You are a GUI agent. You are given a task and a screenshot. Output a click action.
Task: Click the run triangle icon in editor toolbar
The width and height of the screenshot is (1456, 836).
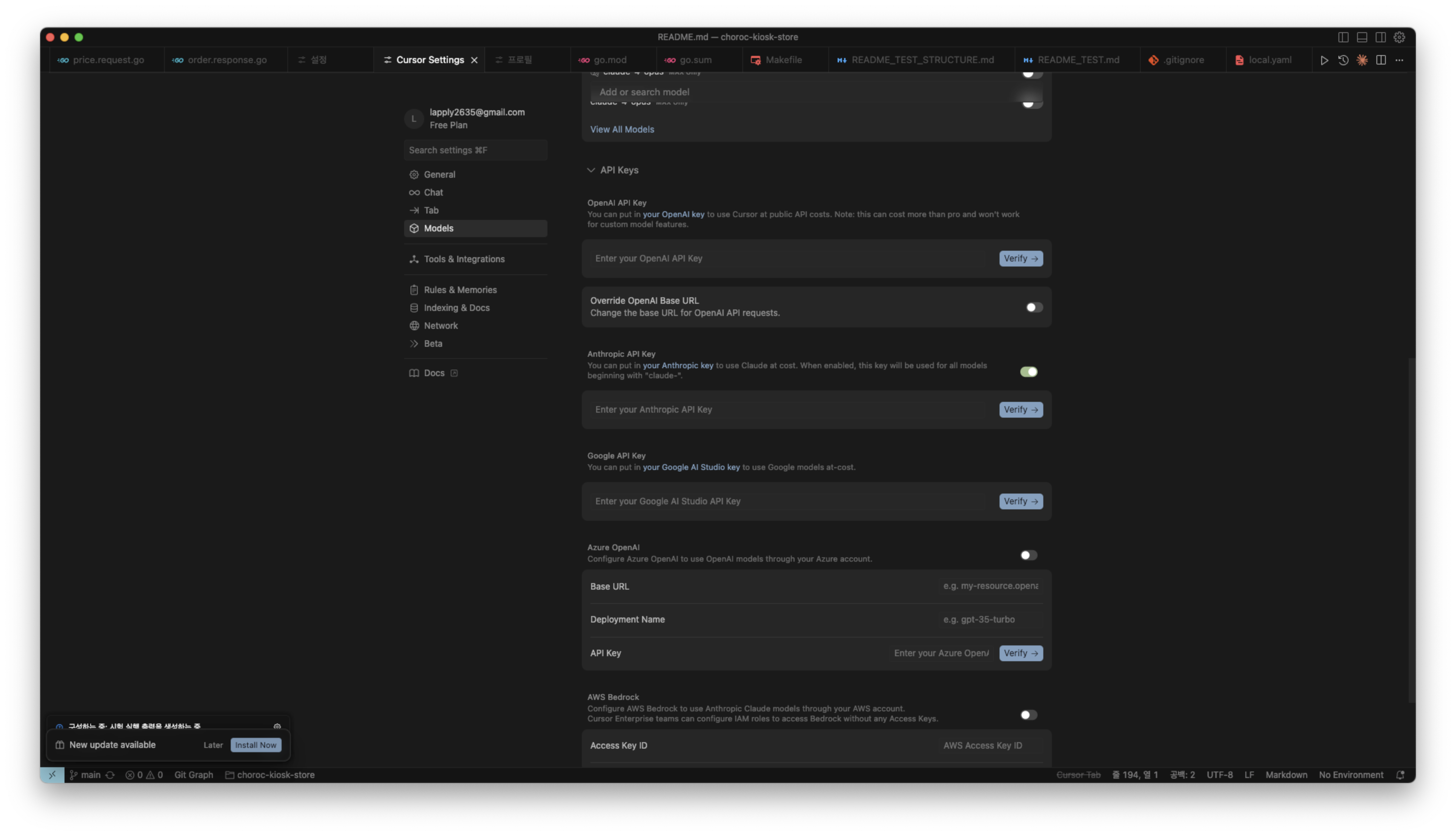(x=1324, y=60)
